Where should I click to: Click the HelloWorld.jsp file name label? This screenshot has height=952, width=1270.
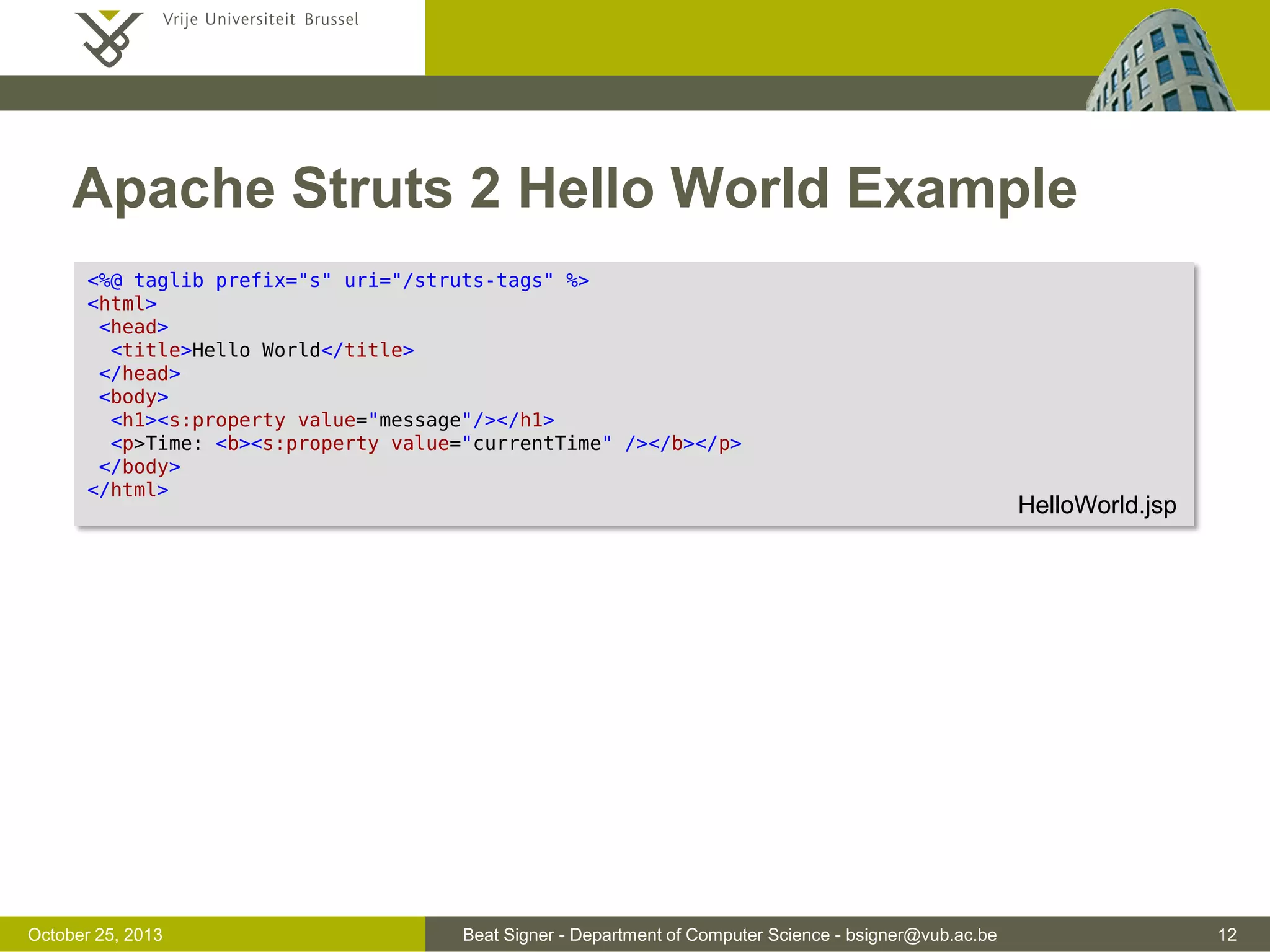[1097, 506]
